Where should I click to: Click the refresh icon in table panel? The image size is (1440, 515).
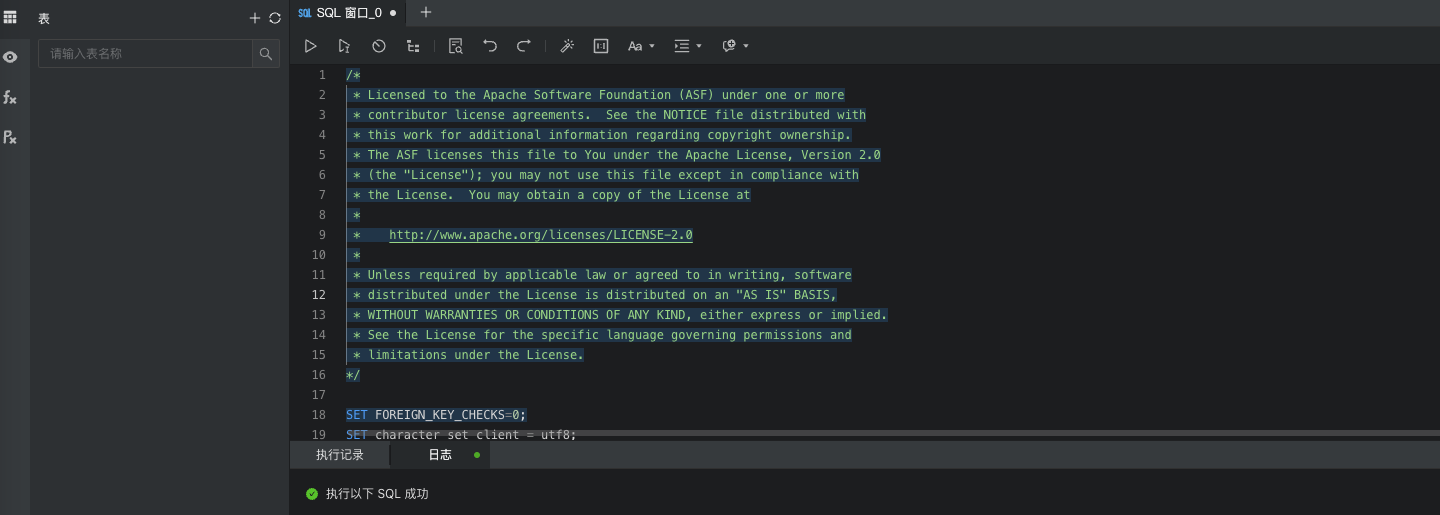click(275, 18)
